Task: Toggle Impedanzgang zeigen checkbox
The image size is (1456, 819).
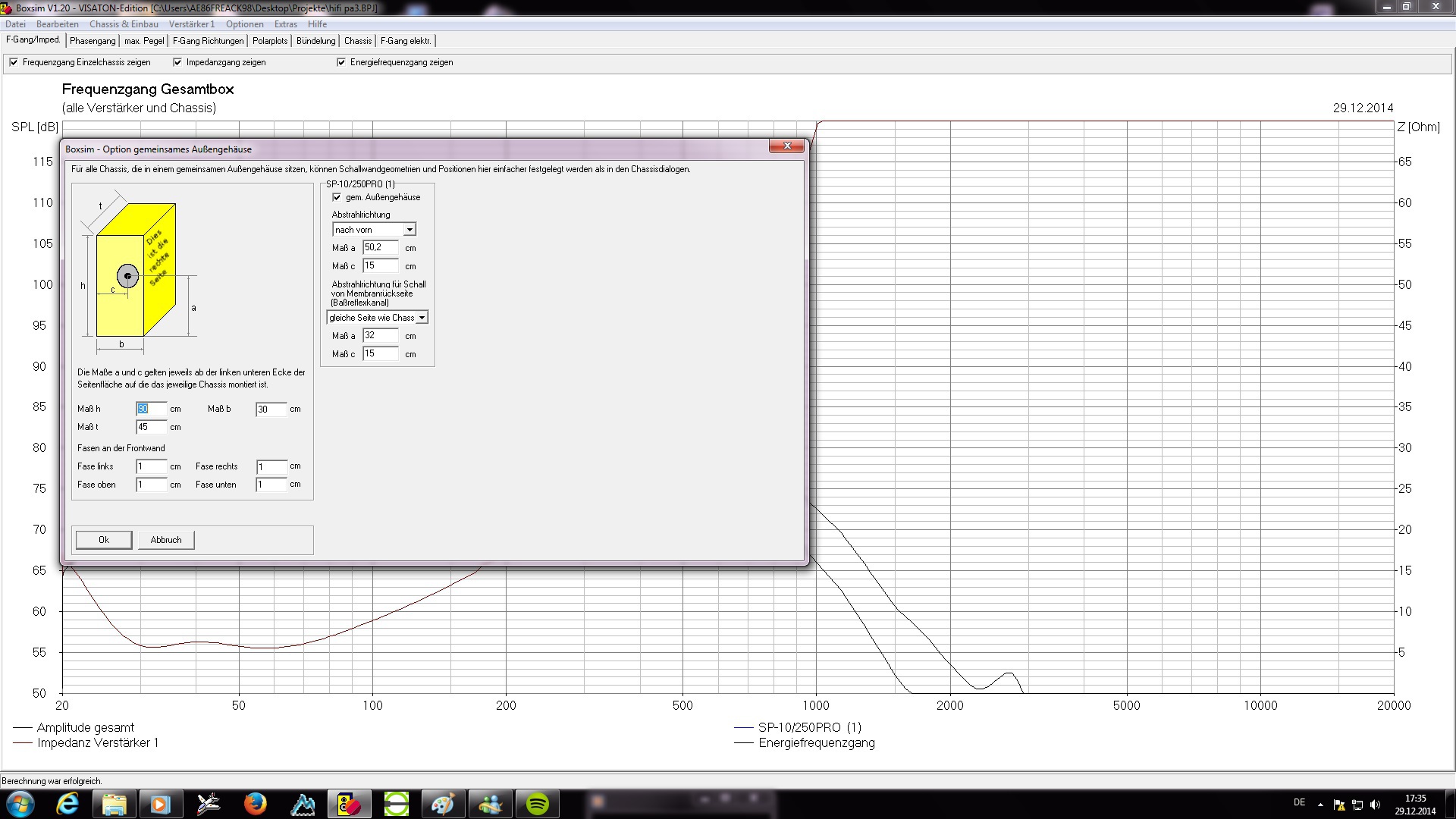Action: click(177, 62)
